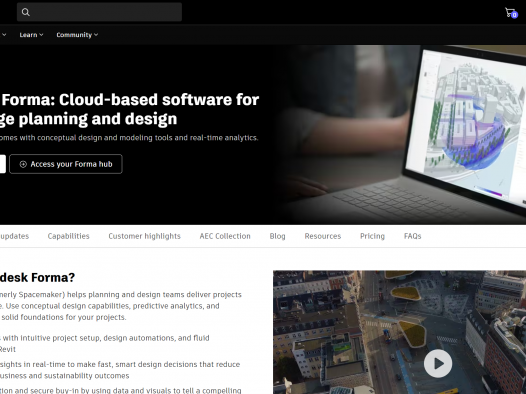Select the Pricing tab
Image resolution: width=526 pixels, height=394 pixels.
click(372, 236)
